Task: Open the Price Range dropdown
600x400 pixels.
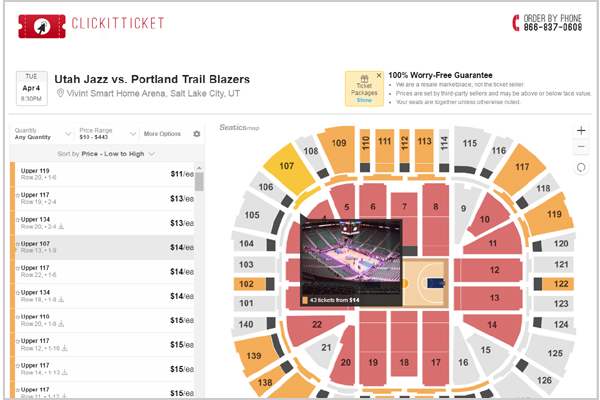Action: pyautogui.click(x=108, y=134)
